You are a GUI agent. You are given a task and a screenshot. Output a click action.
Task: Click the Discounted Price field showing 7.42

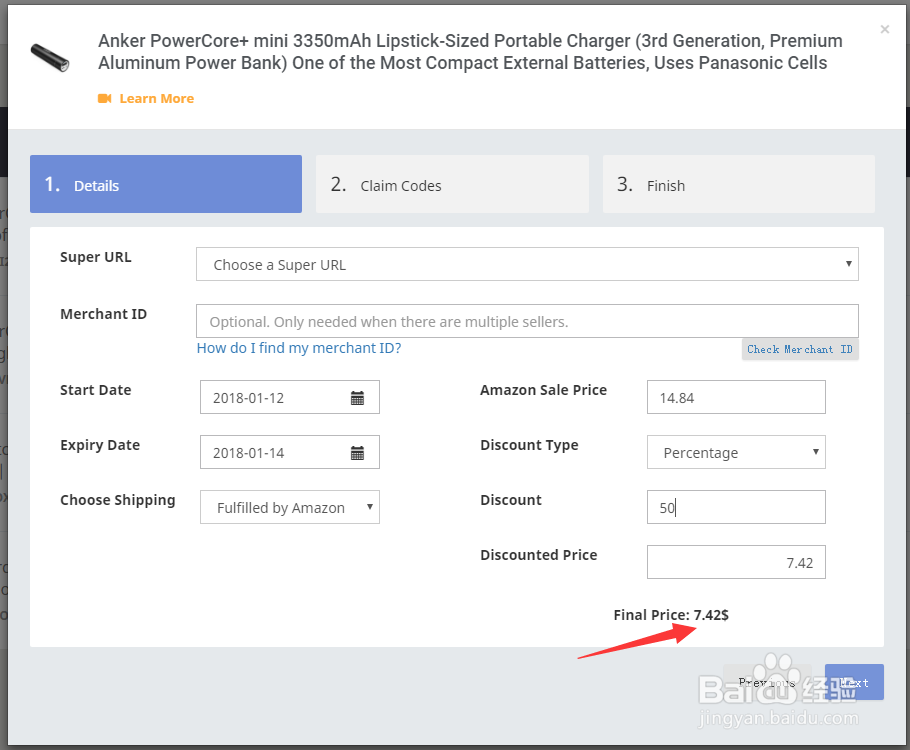[736, 562]
